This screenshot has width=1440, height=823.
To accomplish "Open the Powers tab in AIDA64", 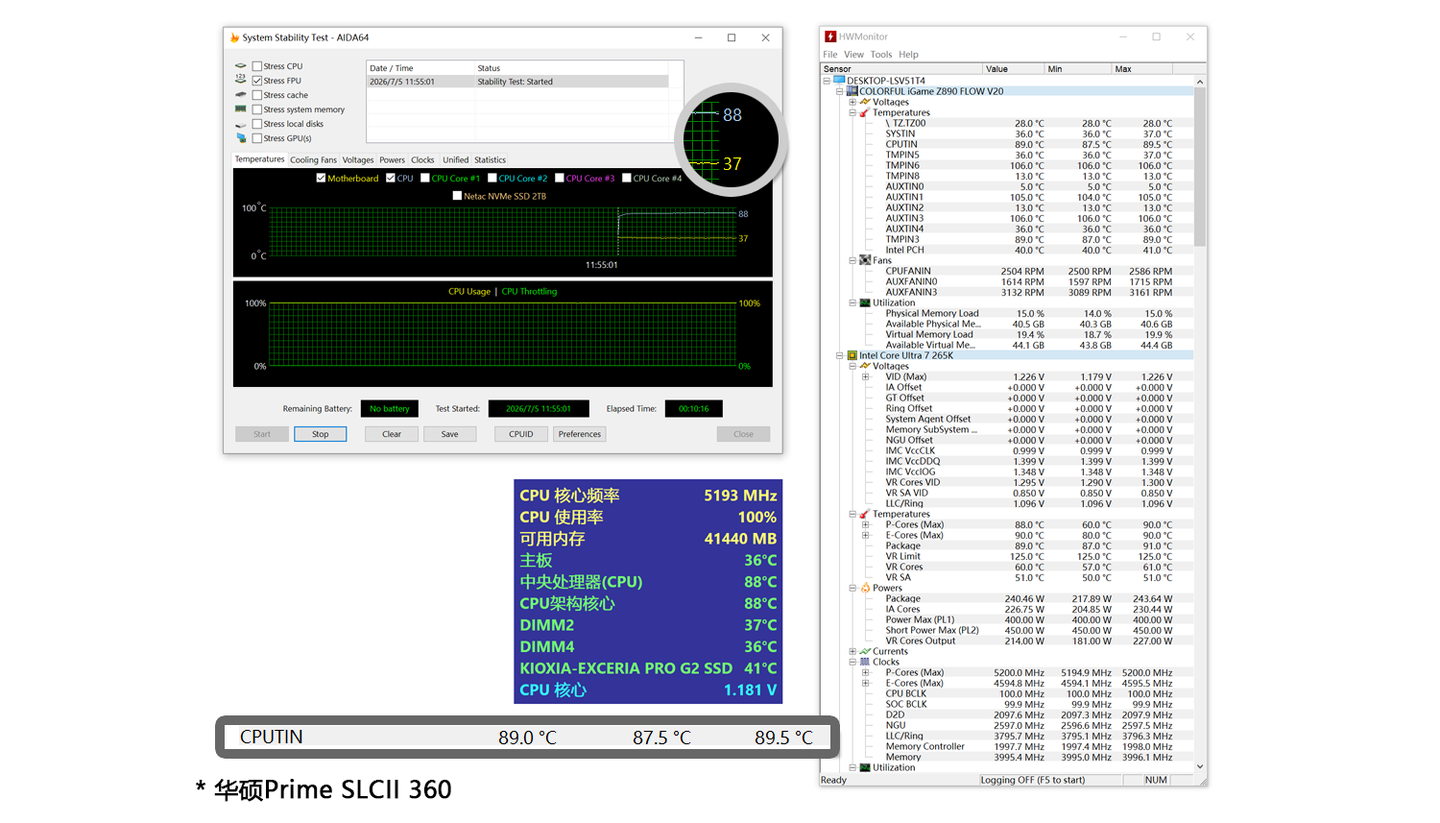I will [x=392, y=160].
